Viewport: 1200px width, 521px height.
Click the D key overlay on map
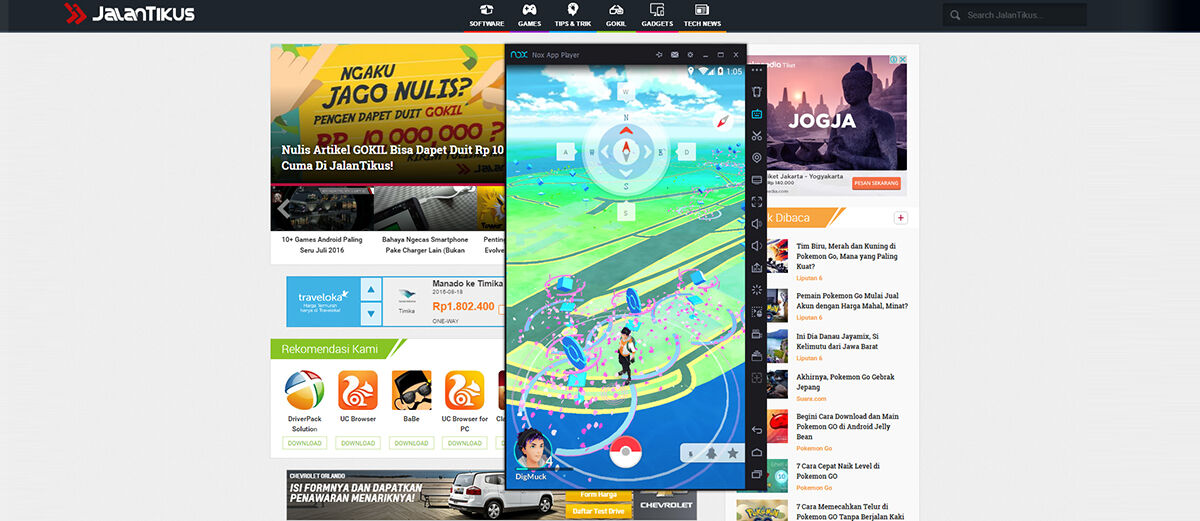tap(687, 152)
